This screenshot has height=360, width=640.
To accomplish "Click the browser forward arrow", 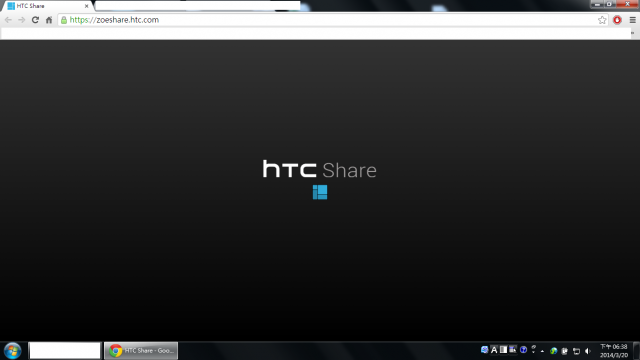I will (x=22, y=20).
